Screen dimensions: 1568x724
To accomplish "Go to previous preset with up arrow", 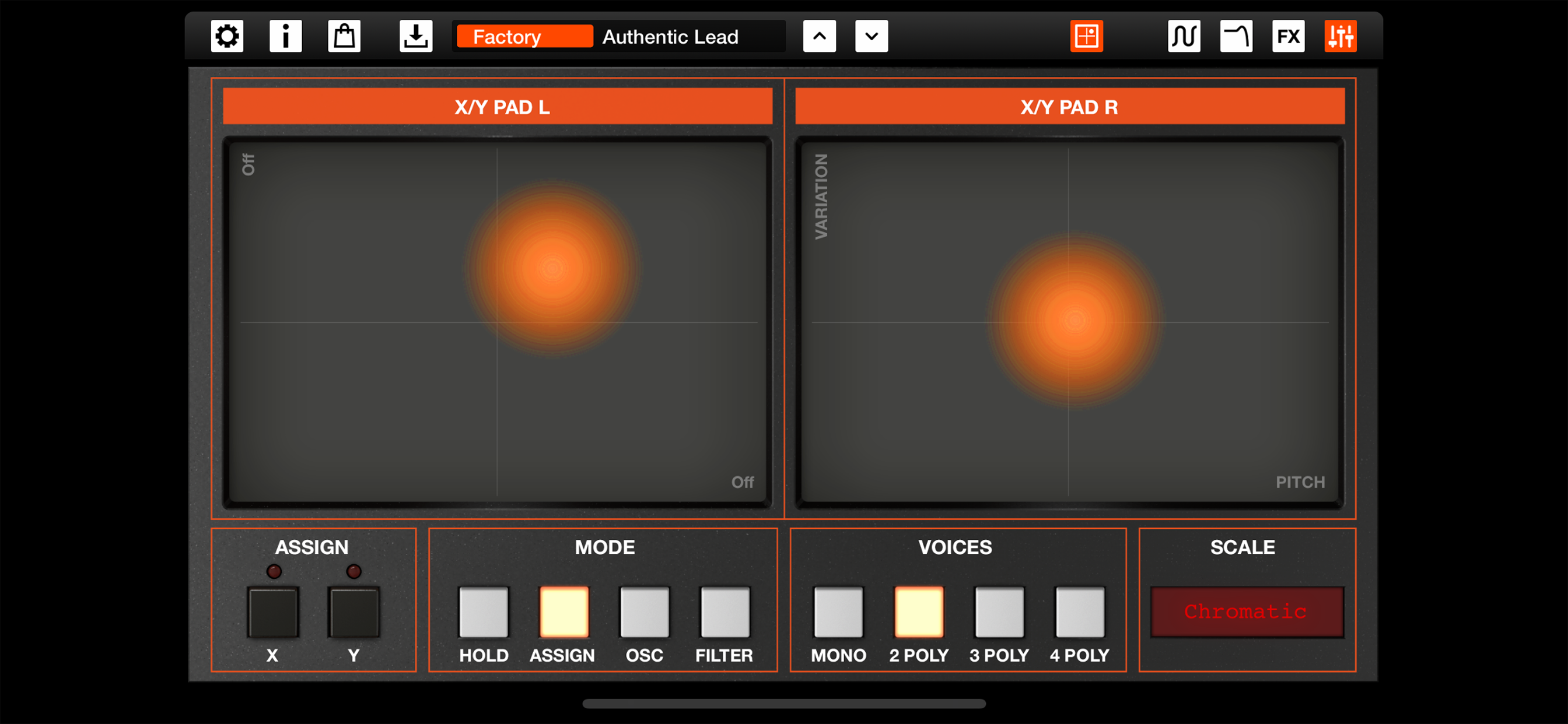I will [820, 37].
